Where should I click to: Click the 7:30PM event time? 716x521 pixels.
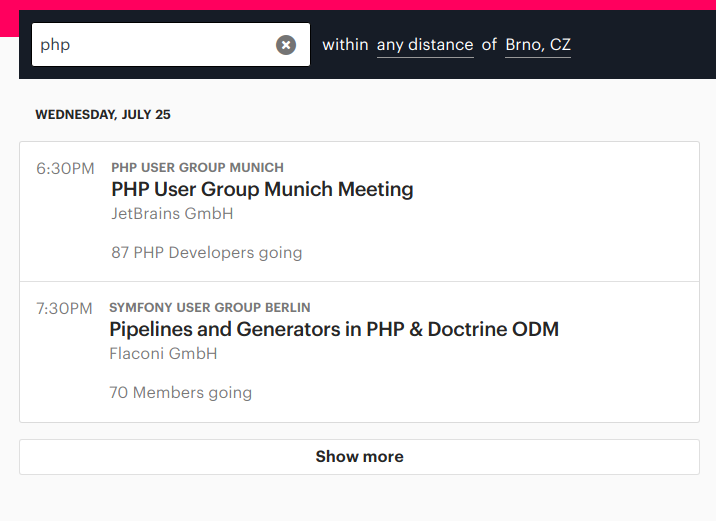point(64,309)
